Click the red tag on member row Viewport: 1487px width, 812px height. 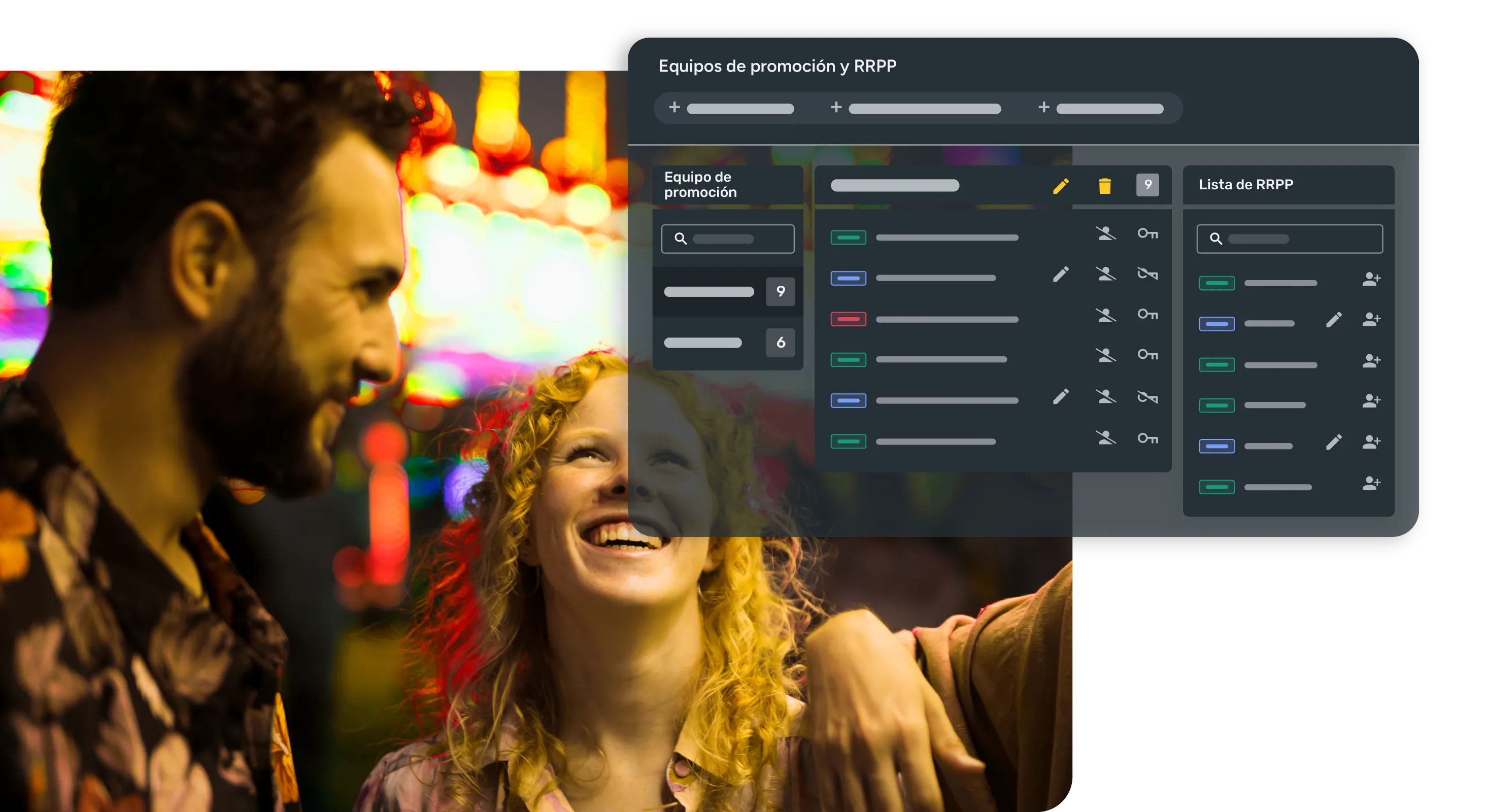pos(848,319)
